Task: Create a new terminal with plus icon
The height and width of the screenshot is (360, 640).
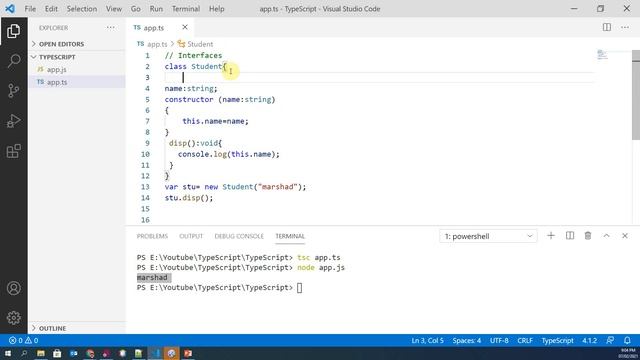Action: 551,236
